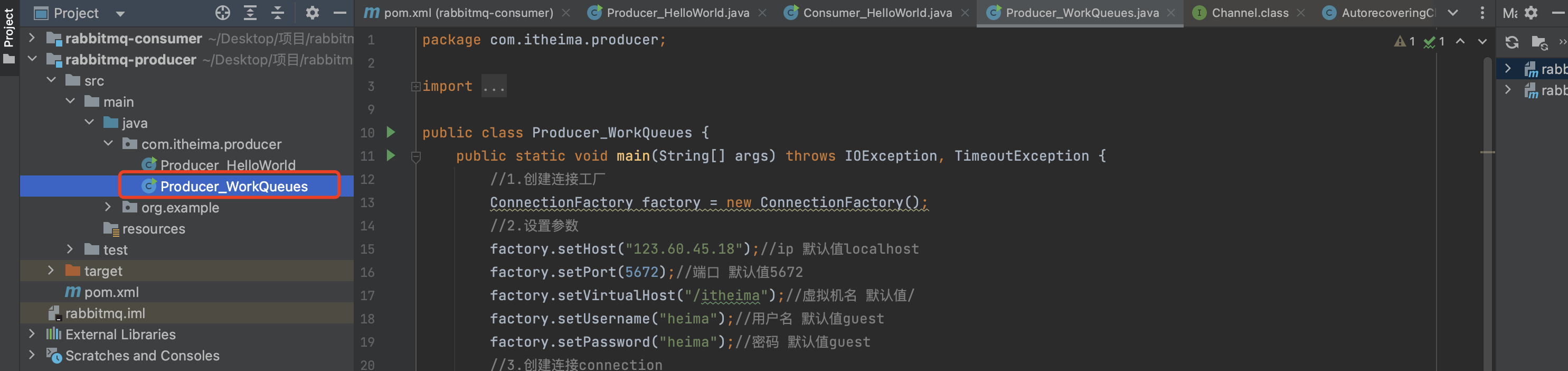Jump to next highlighted error arrow
The width and height of the screenshot is (1568, 371).
tap(1482, 41)
